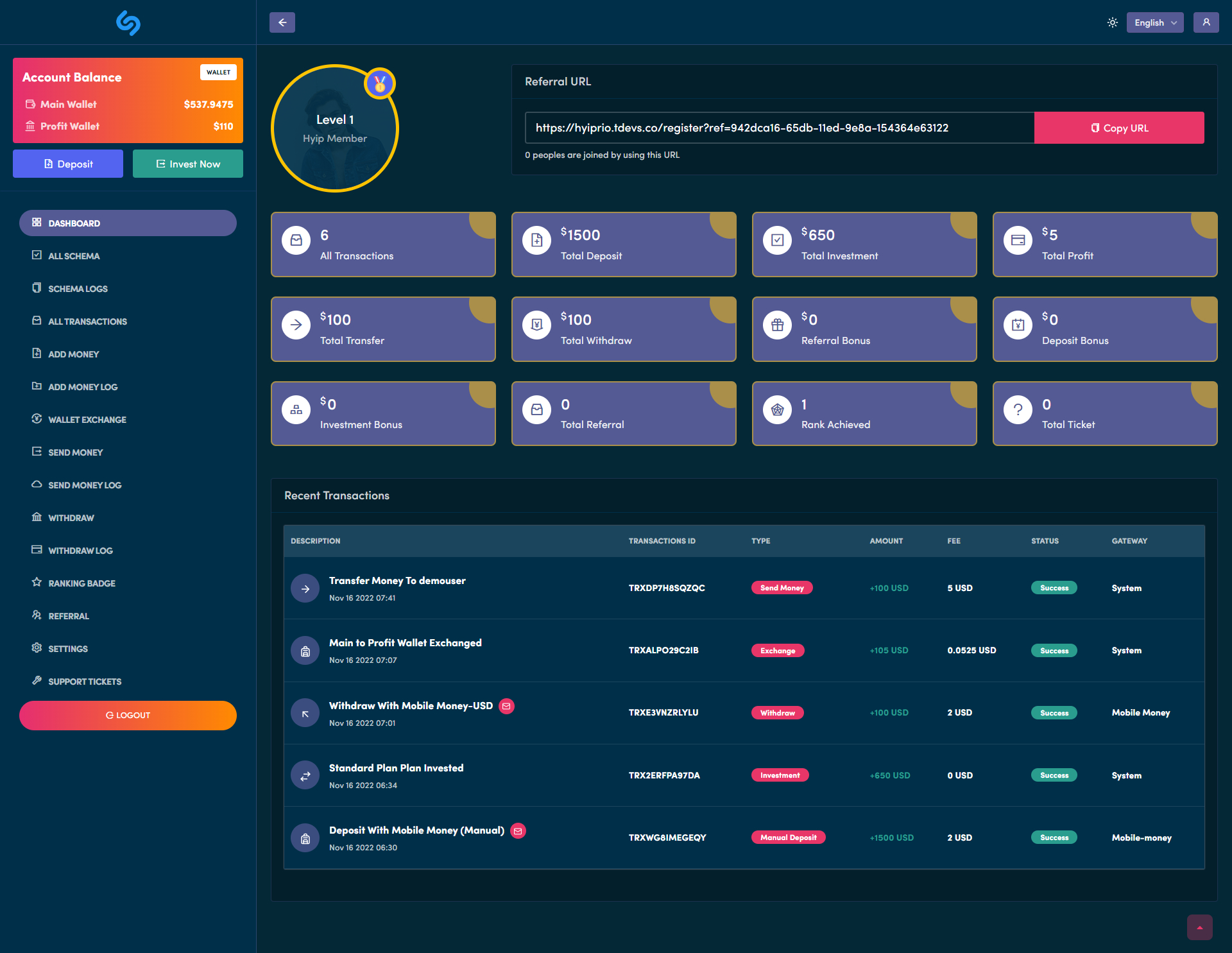Select the Referral icon in the sidebar
The width and height of the screenshot is (1232, 953).
pos(37,615)
